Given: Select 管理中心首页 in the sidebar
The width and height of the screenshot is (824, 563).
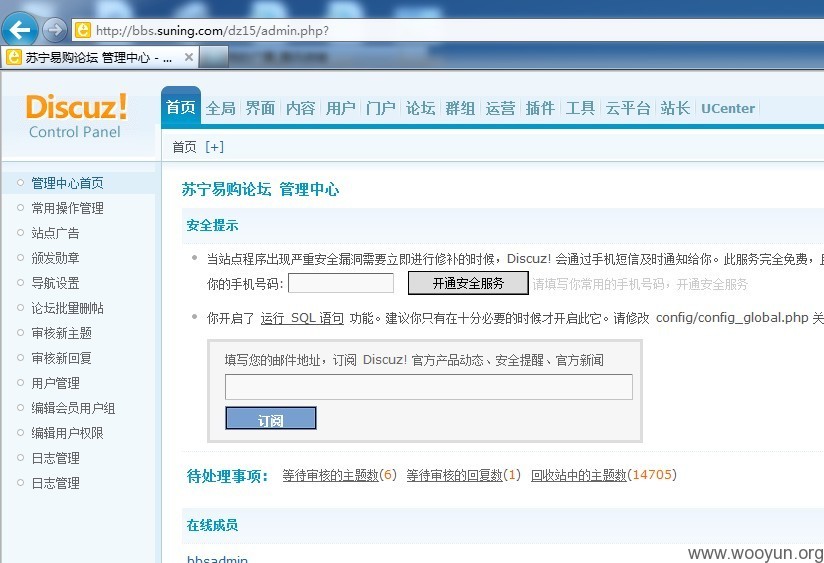Looking at the screenshot, I should (67, 183).
